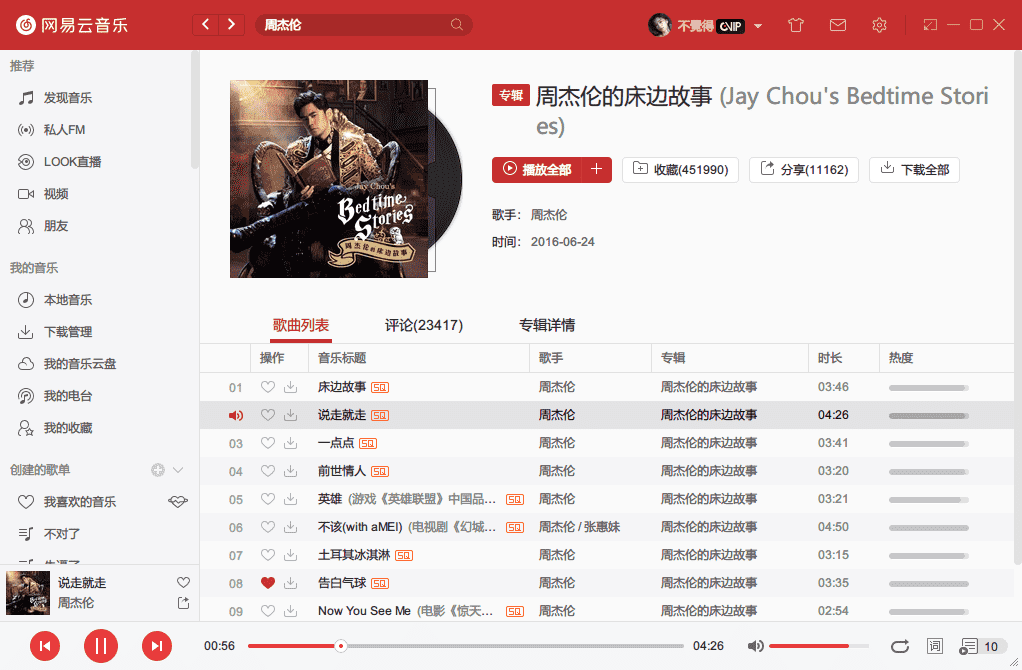Like the song 一点点

pyautogui.click(x=267, y=443)
